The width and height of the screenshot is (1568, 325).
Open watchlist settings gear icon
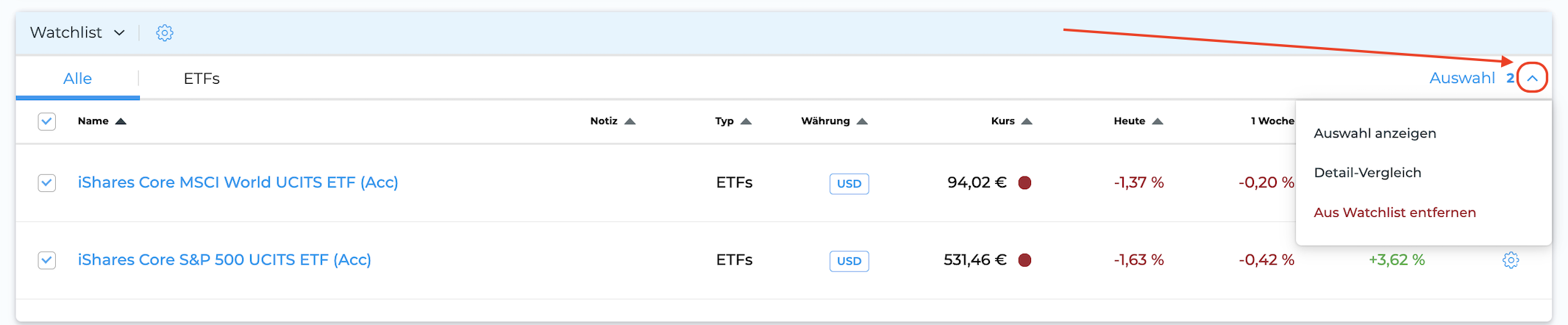click(165, 32)
